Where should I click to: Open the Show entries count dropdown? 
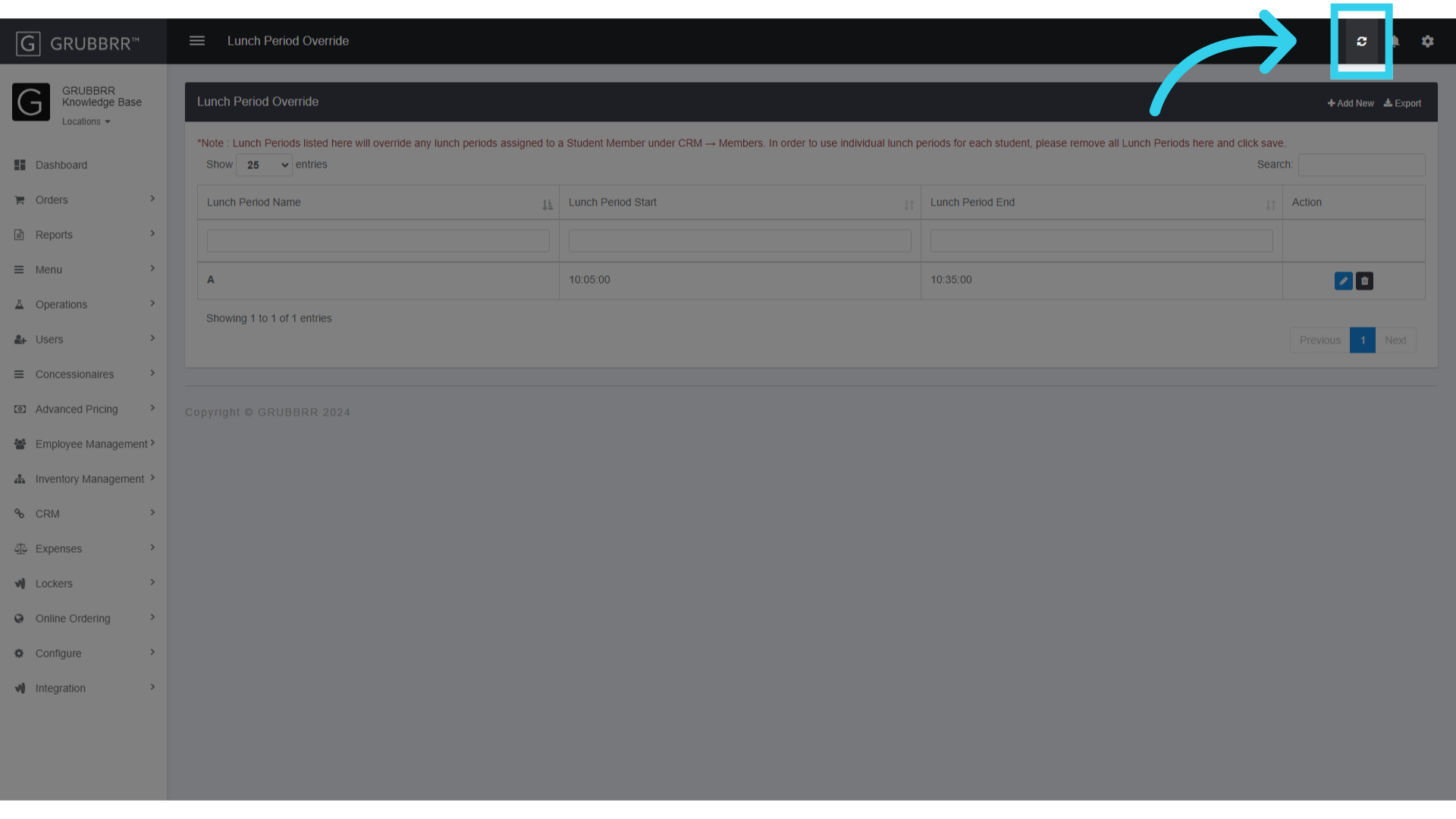point(264,165)
